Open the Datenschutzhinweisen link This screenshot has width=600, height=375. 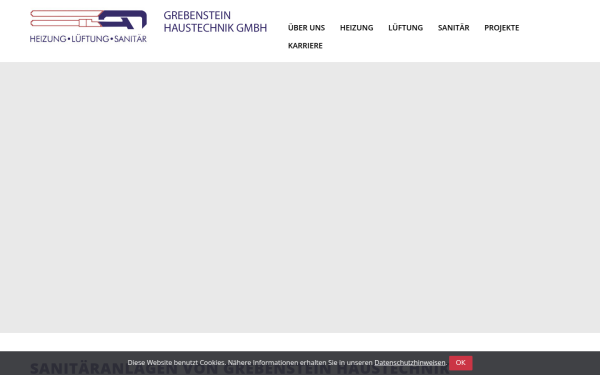pyautogui.click(x=410, y=362)
